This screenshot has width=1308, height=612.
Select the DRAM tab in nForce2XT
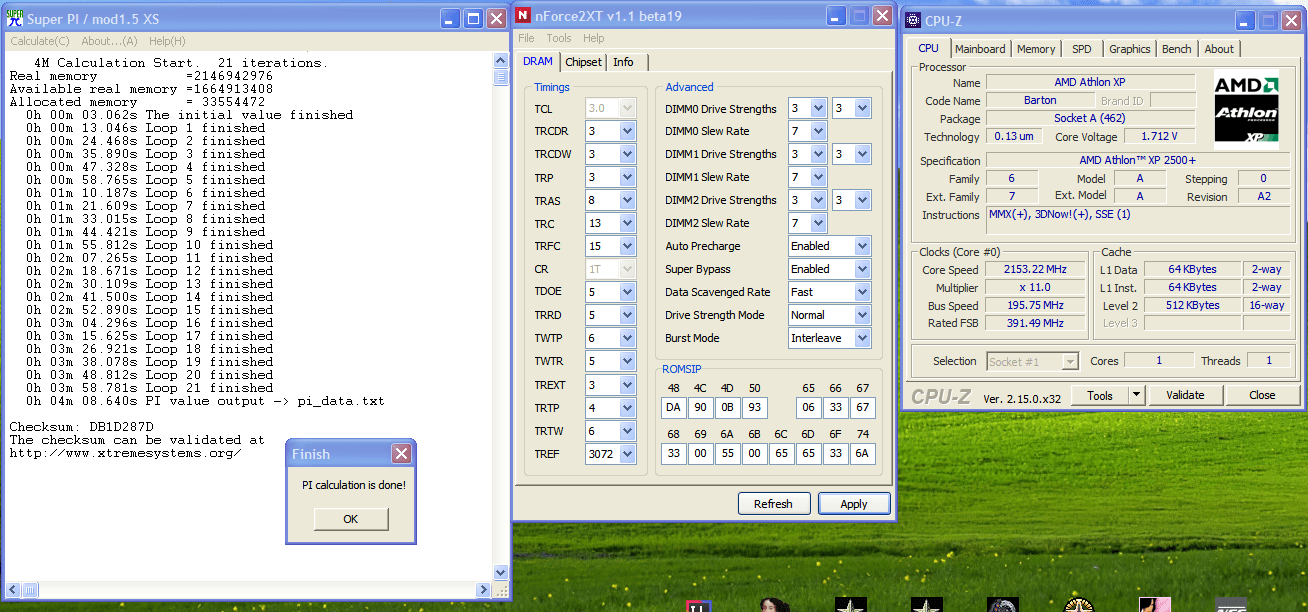[538, 61]
